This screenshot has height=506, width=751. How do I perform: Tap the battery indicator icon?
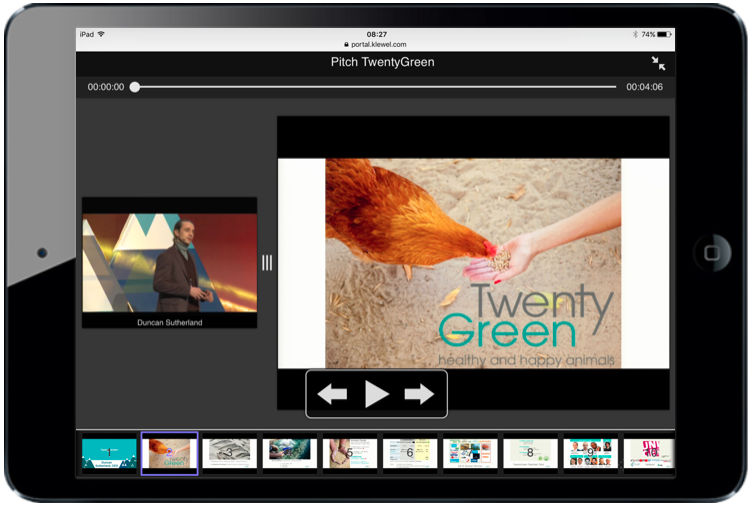(664, 34)
